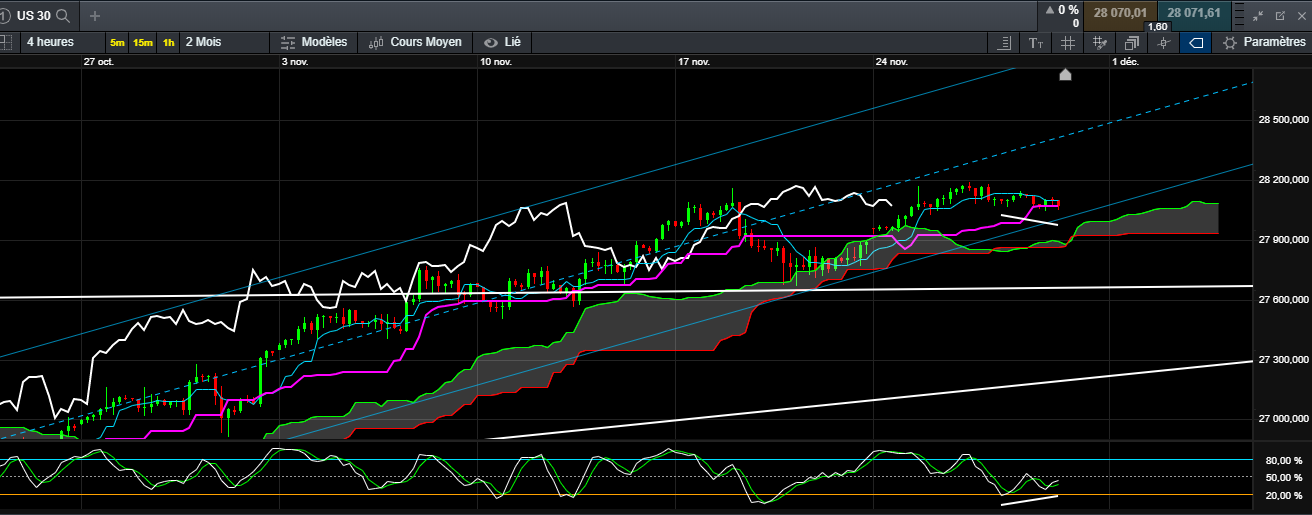
Task: Collapse the chart with inward arrows icon
Action: click(1259, 16)
